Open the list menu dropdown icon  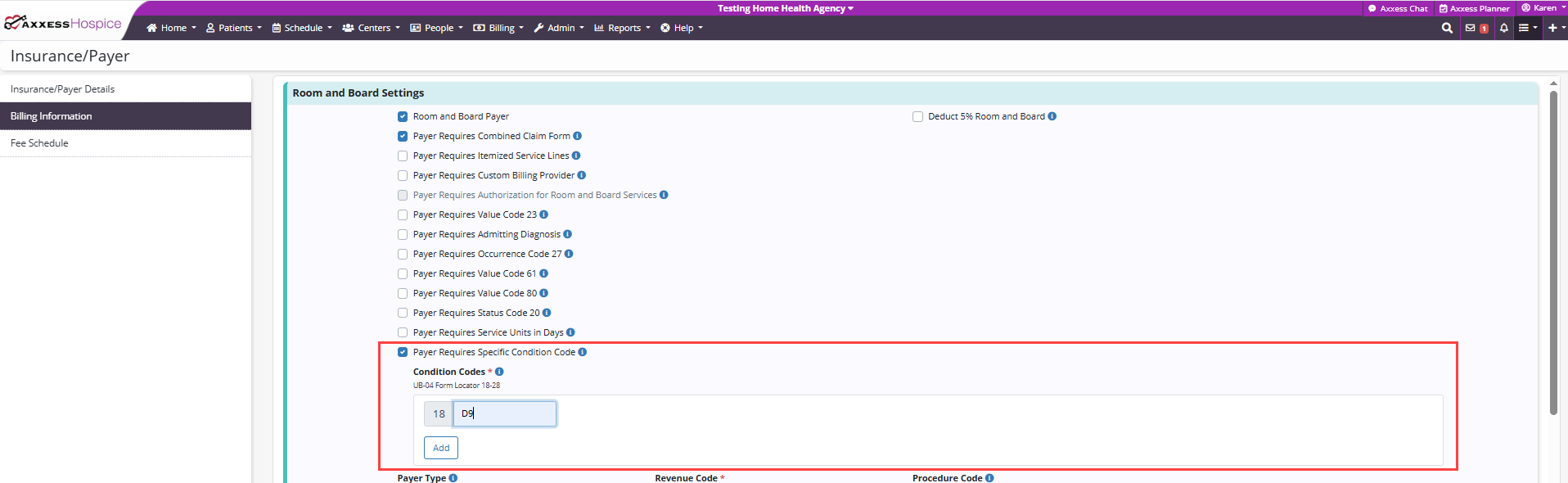point(1527,28)
